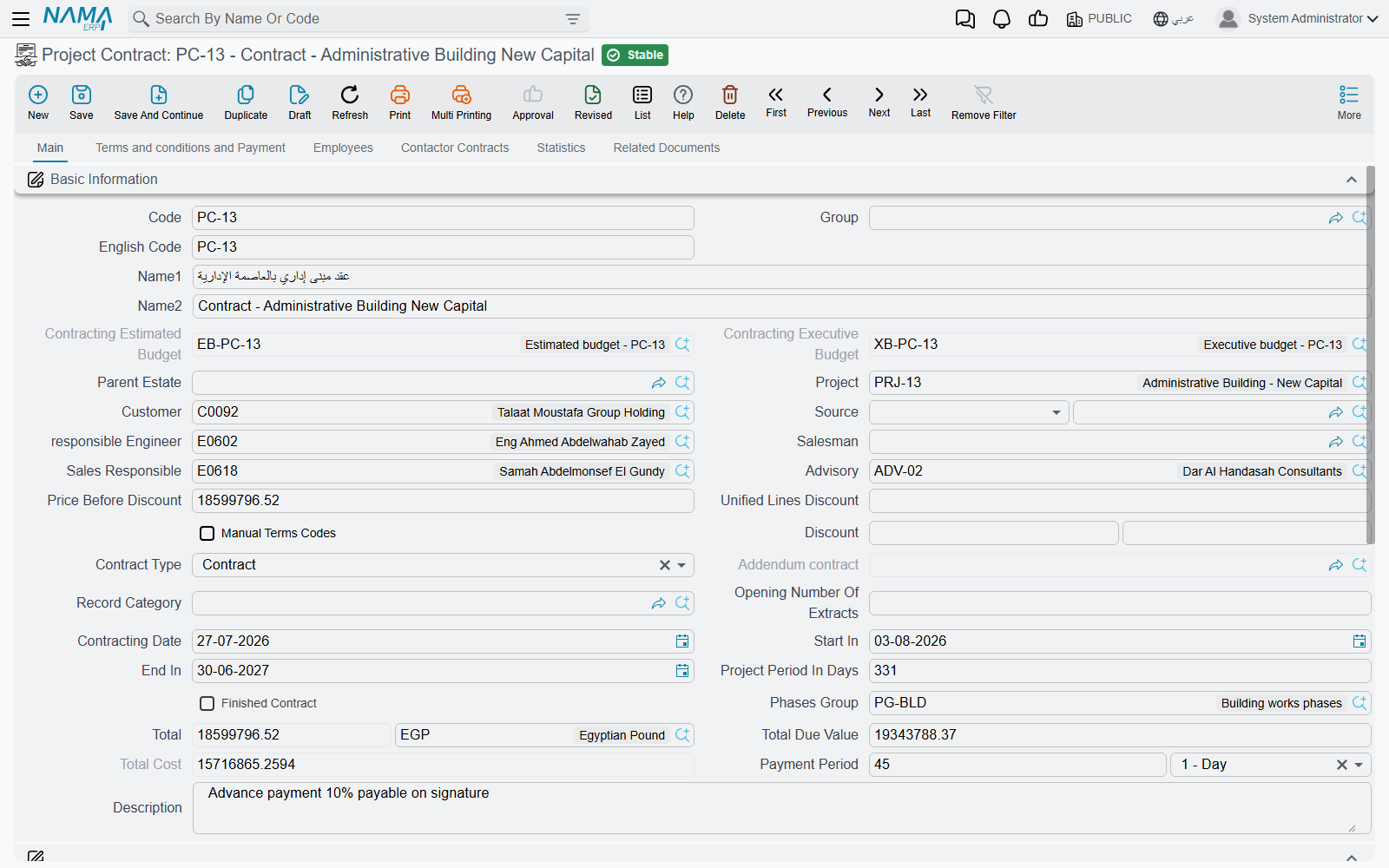Image resolution: width=1389 pixels, height=868 pixels.
Task: Open Parent Estate linked record arrow
Action: pyautogui.click(x=659, y=383)
